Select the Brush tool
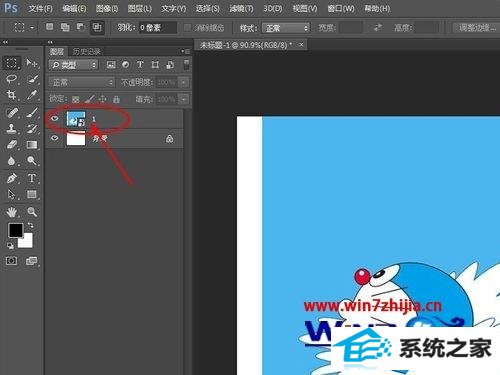500x375 pixels. 32,112
